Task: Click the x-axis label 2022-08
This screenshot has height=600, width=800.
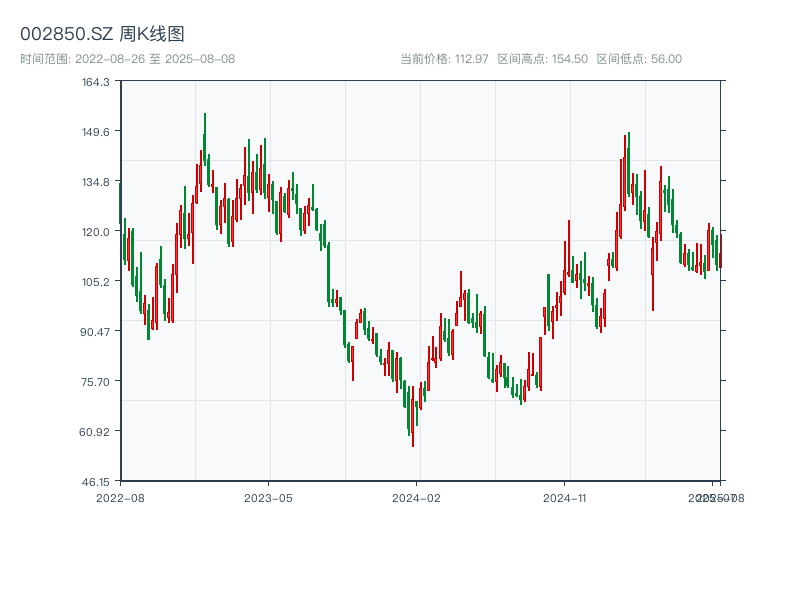Action: pos(120,498)
